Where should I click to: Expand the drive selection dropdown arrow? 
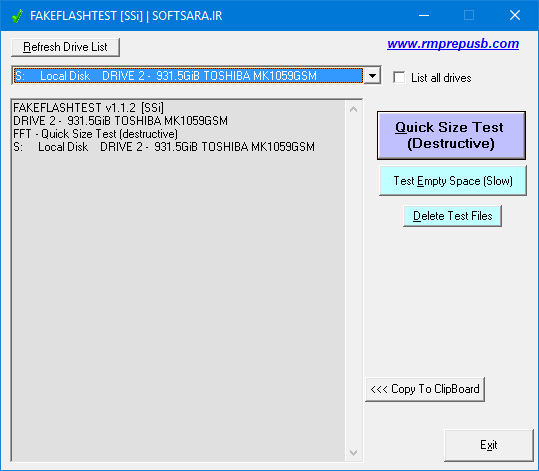pos(372,75)
